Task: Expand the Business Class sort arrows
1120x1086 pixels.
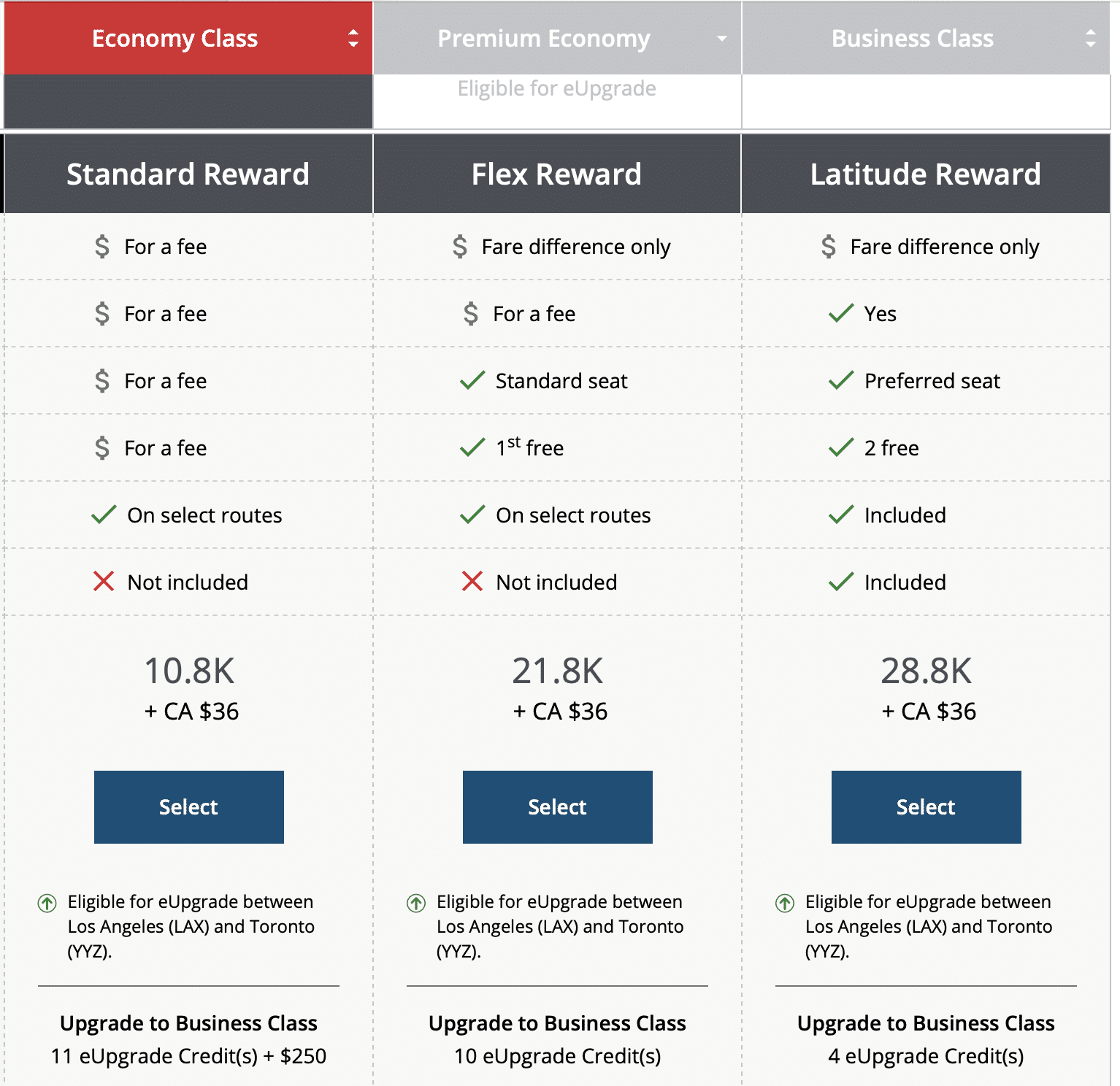Action: (1091, 38)
